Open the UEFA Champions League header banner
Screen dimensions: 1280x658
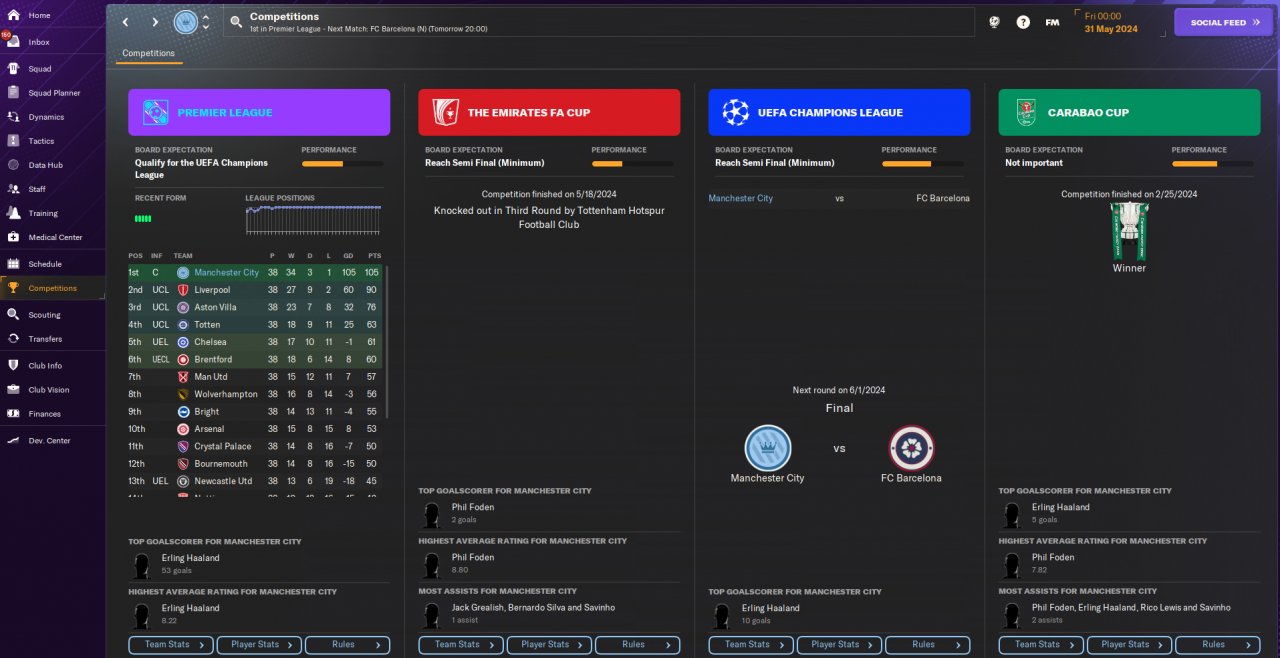(x=839, y=112)
